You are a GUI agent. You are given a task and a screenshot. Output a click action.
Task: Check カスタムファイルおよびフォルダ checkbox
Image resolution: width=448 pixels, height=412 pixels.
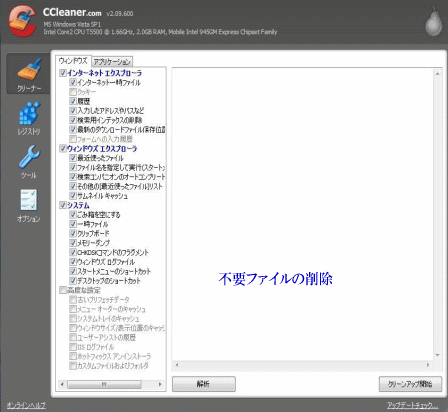click(x=73, y=365)
